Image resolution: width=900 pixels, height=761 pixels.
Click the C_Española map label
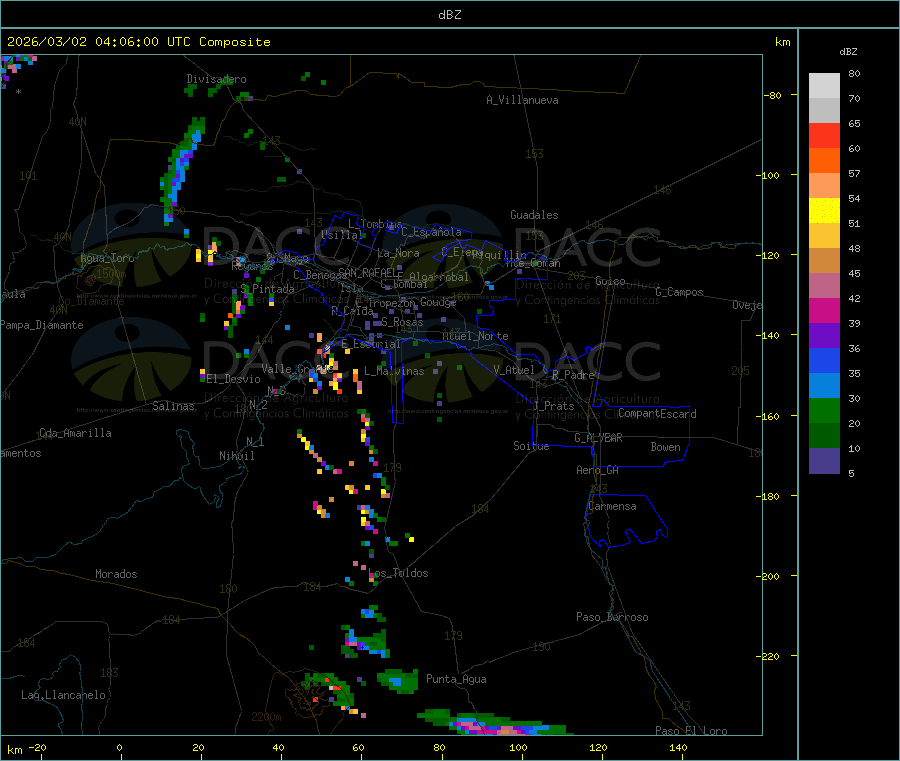431,232
